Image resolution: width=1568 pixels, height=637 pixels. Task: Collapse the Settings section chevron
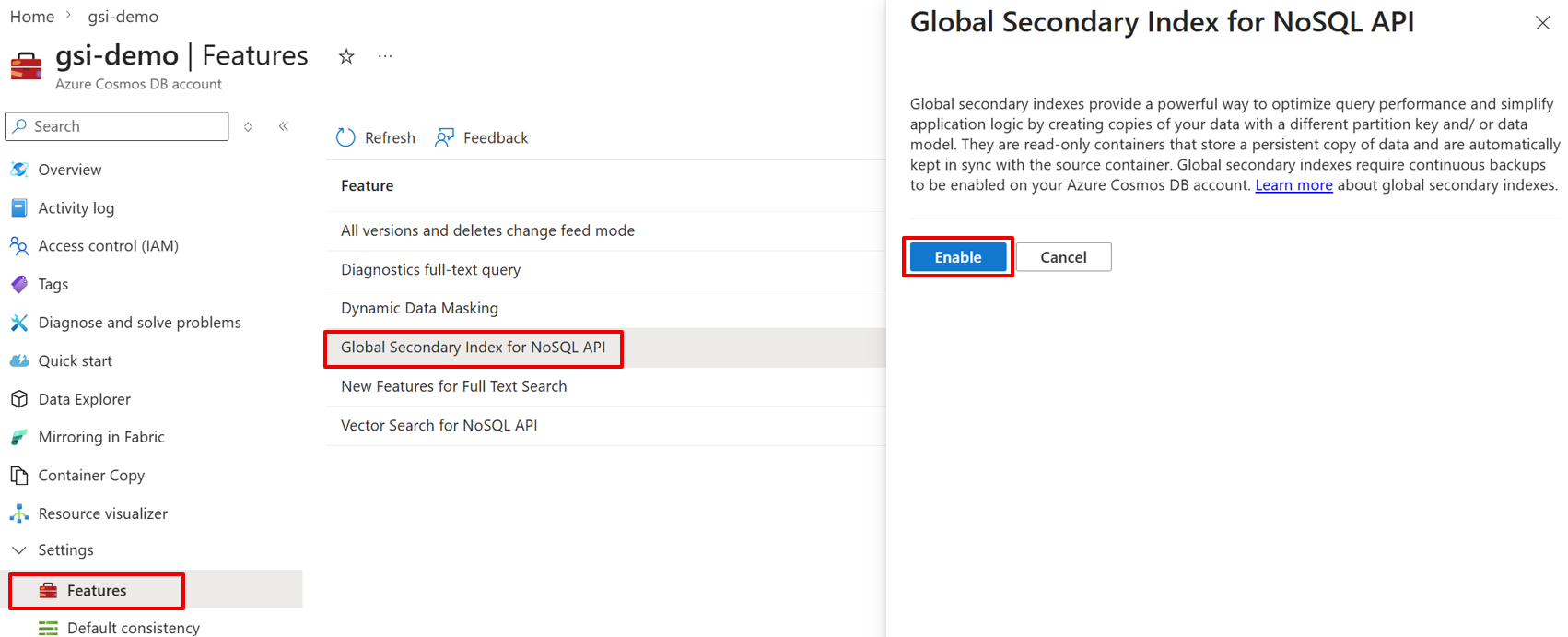[19, 550]
